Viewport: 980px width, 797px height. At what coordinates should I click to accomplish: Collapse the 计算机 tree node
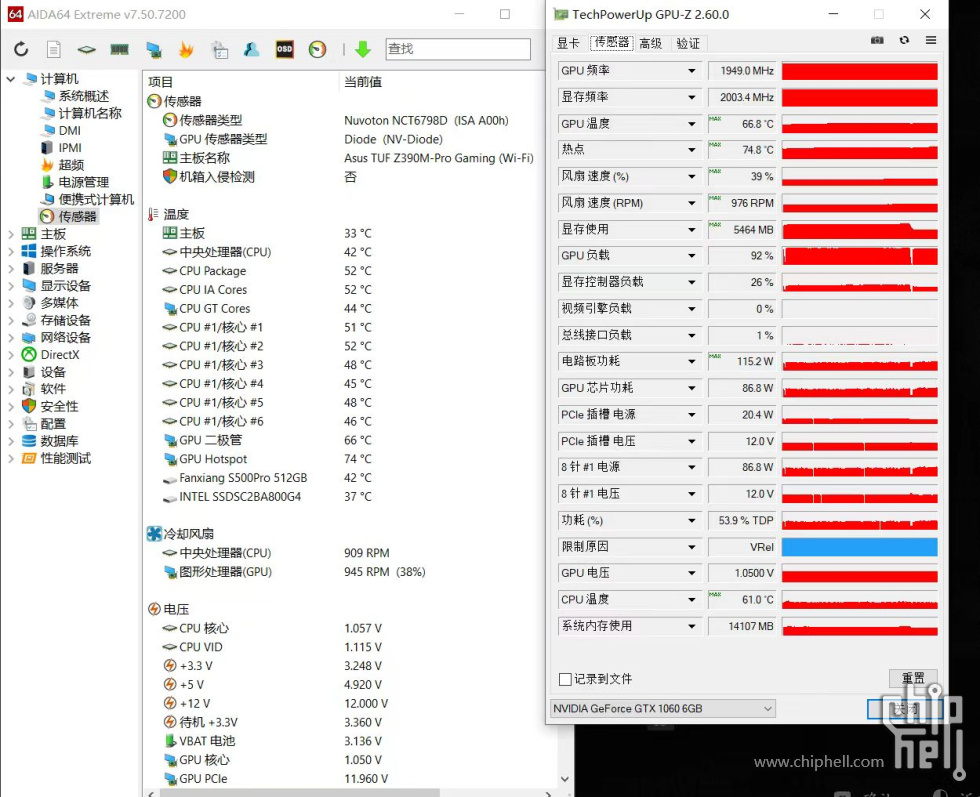[x=11, y=79]
